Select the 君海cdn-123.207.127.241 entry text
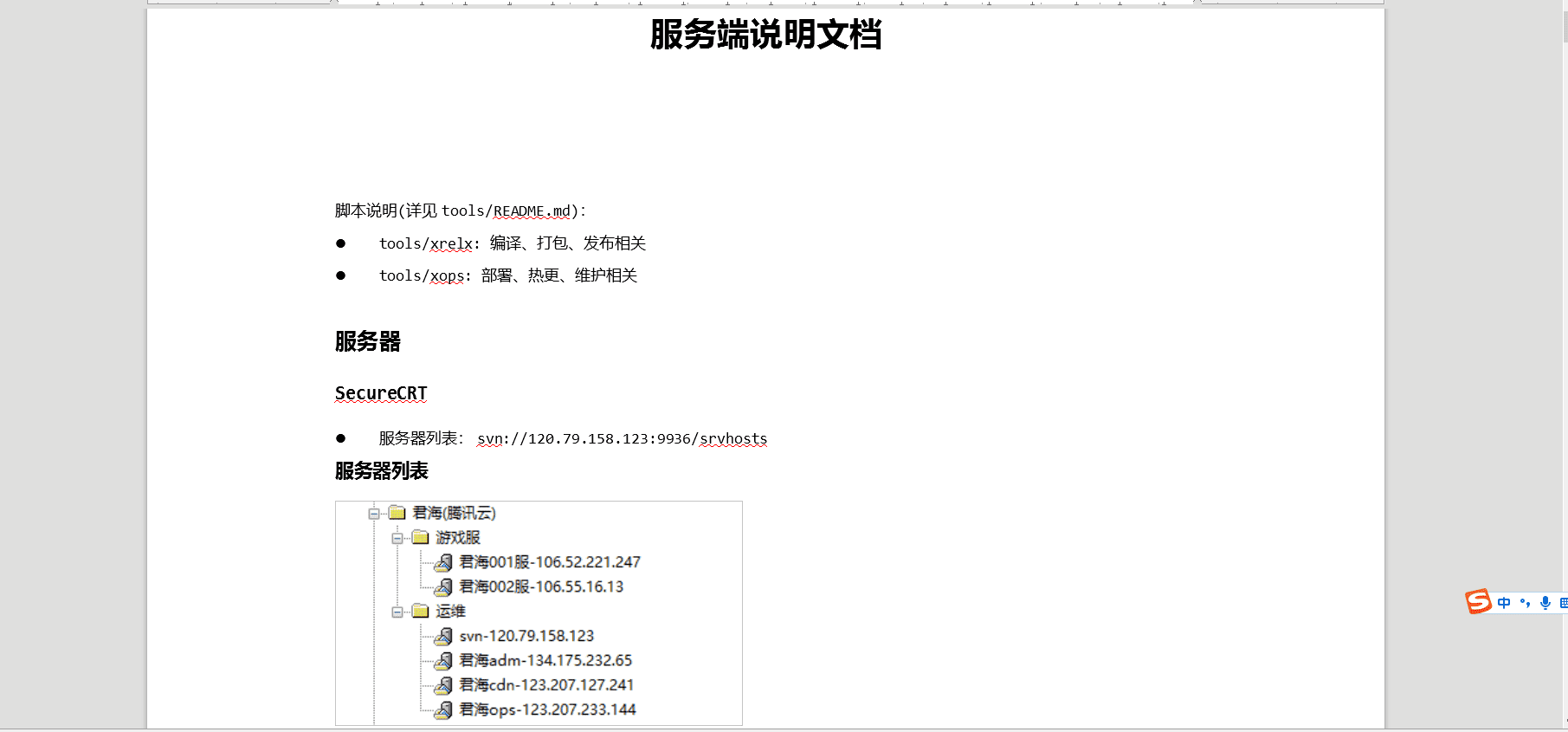Viewport: 1568px width, 732px height. (547, 684)
